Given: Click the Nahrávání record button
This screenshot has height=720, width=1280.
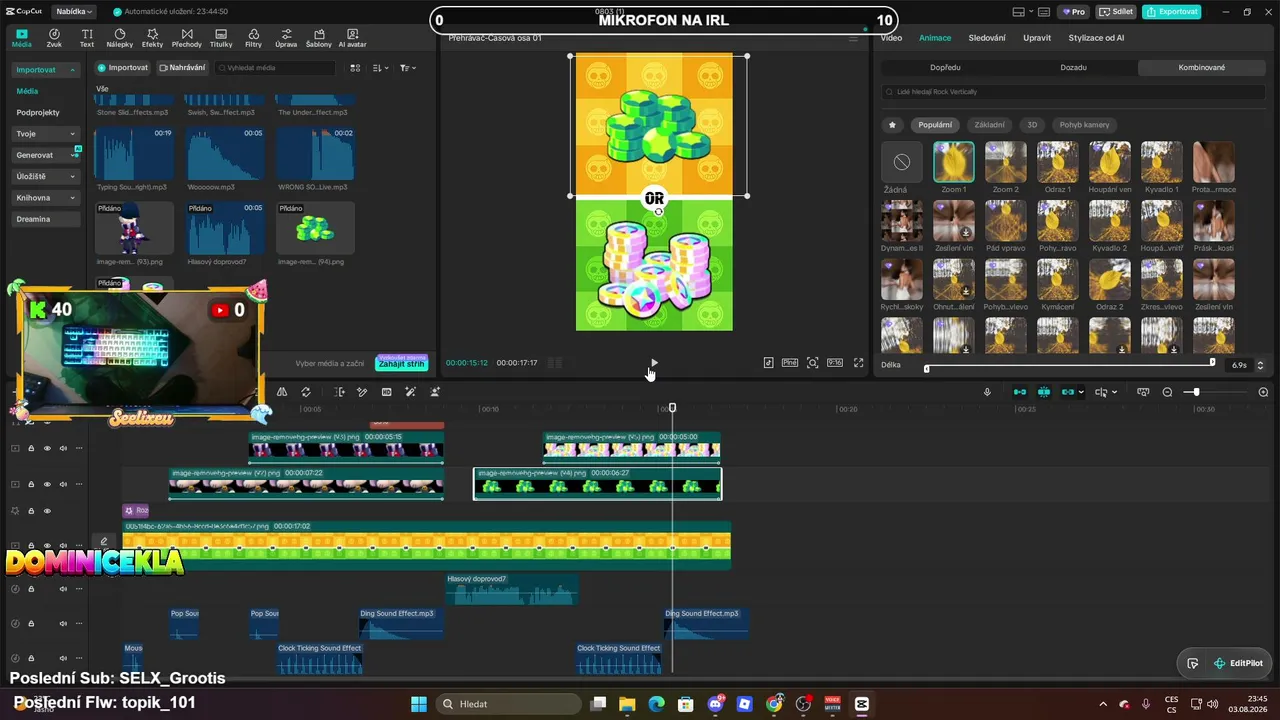Looking at the screenshot, I should (x=181, y=68).
